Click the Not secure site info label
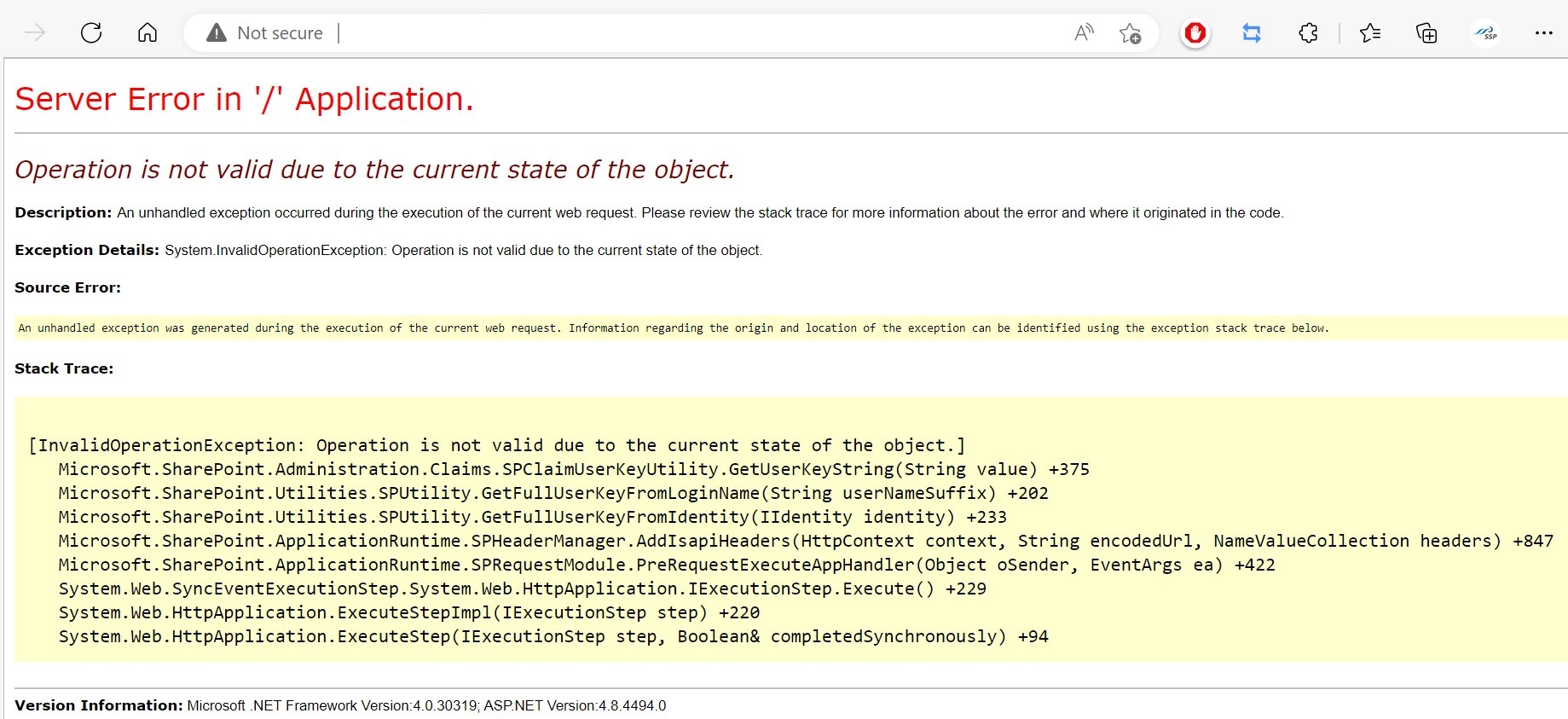 280,33
